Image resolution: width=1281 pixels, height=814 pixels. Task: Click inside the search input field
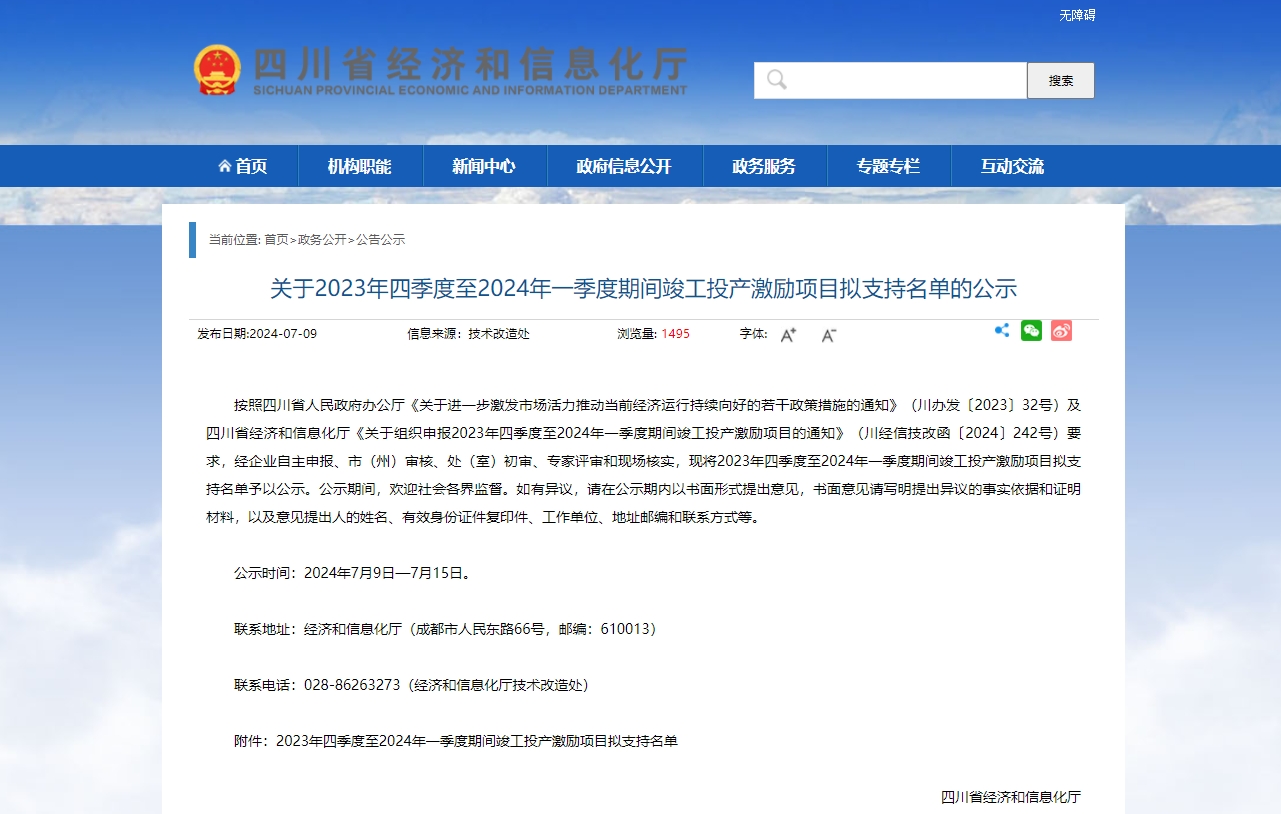890,80
